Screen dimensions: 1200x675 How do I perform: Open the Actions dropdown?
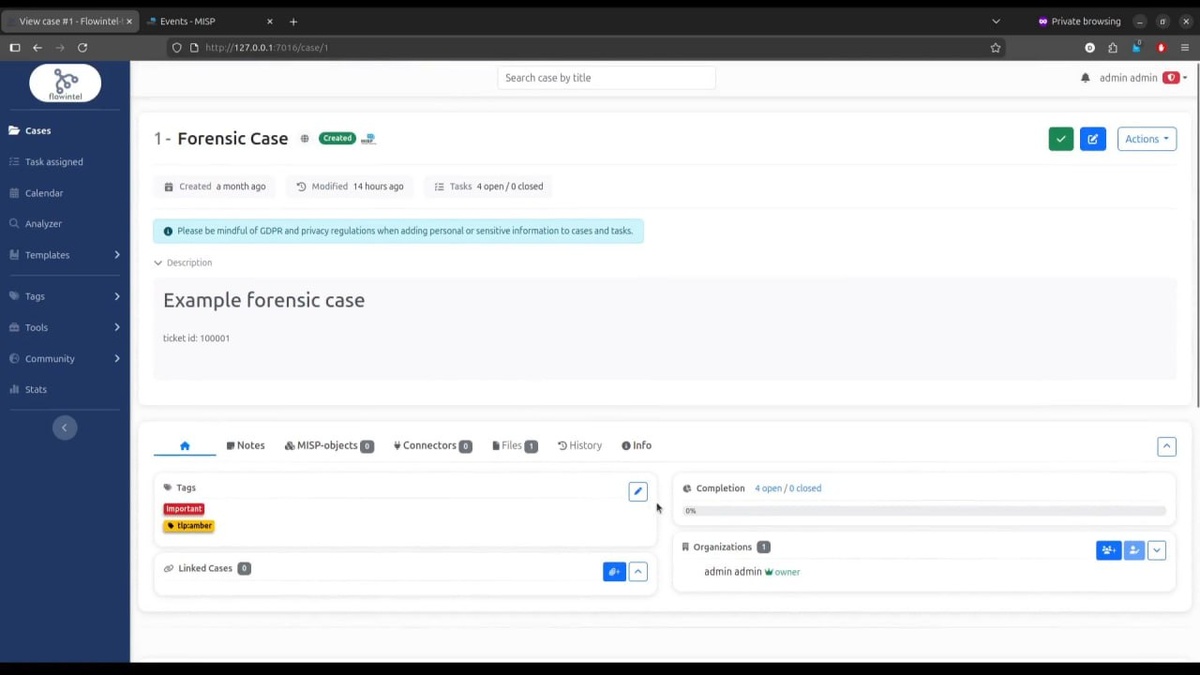pos(1146,139)
